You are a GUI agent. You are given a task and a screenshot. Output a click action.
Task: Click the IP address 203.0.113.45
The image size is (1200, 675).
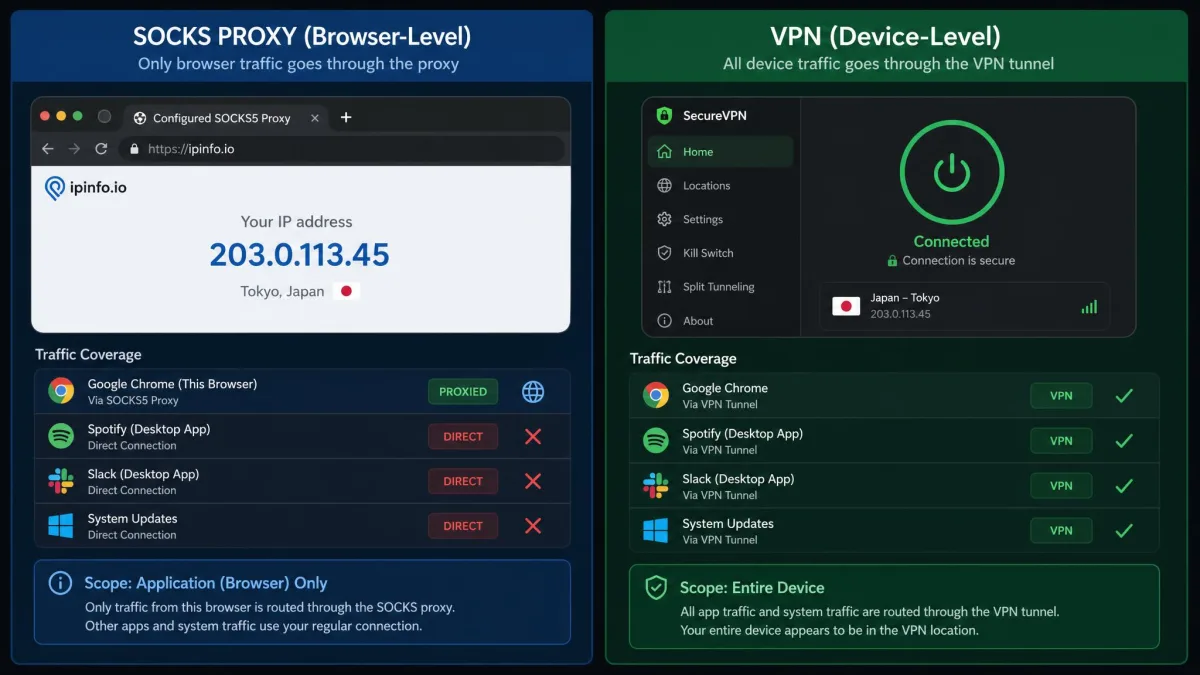click(x=300, y=254)
